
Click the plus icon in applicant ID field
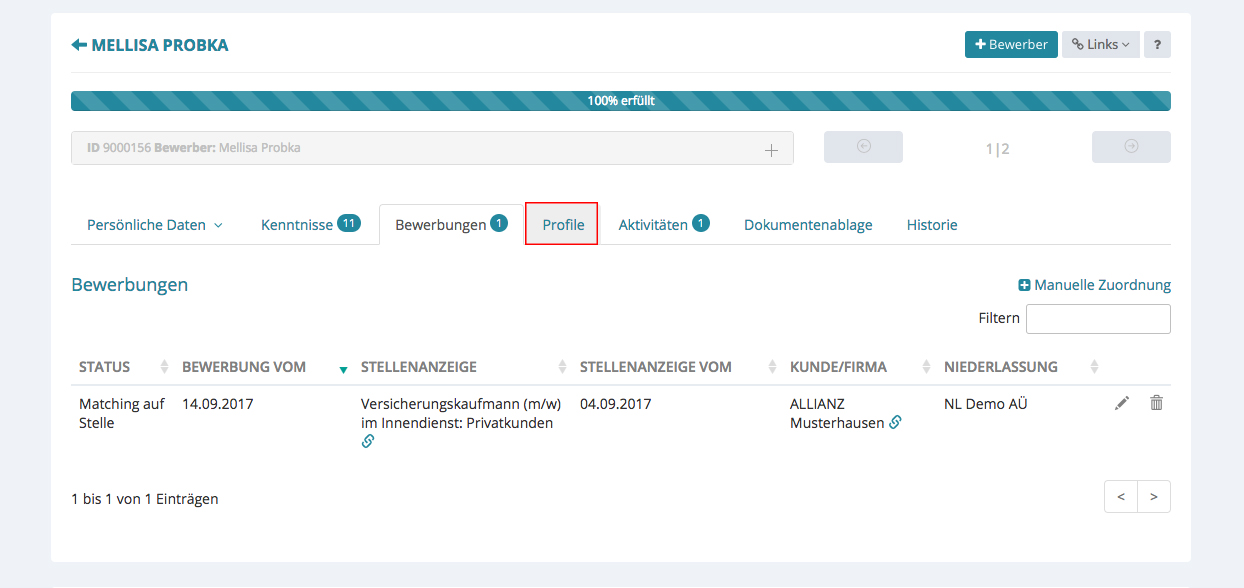point(771,149)
